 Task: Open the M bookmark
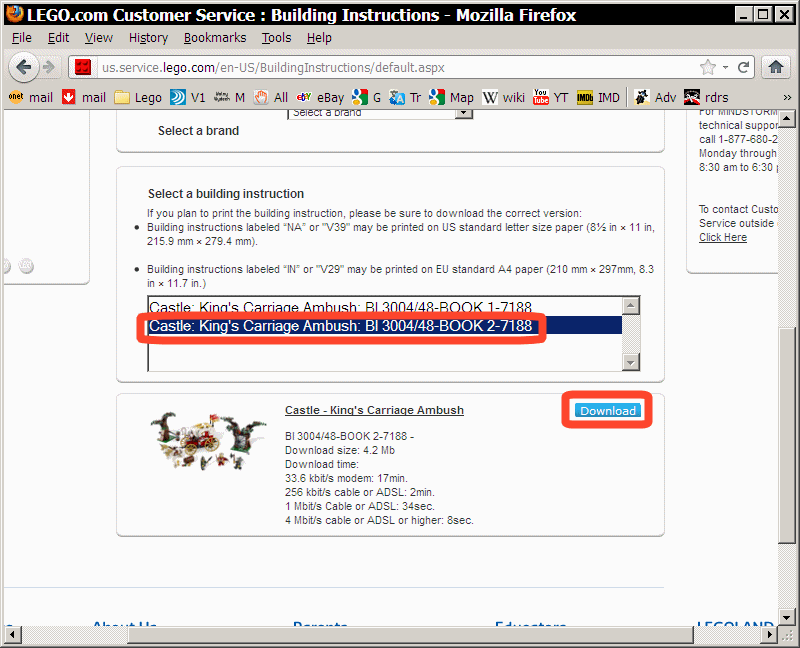click(229, 97)
